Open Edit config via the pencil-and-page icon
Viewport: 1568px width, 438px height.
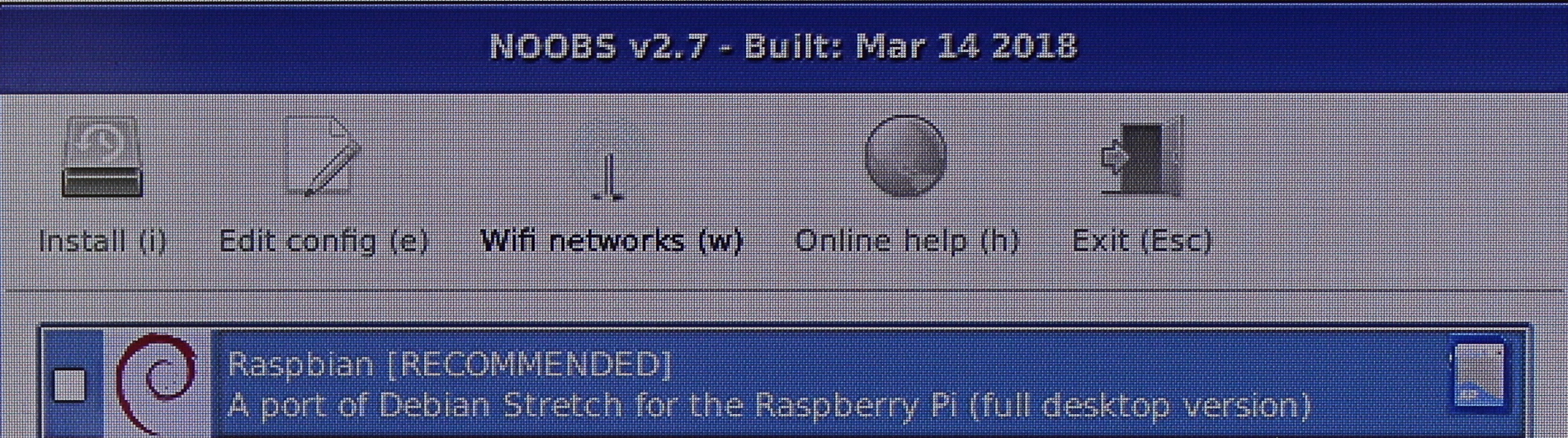(323, 156)
